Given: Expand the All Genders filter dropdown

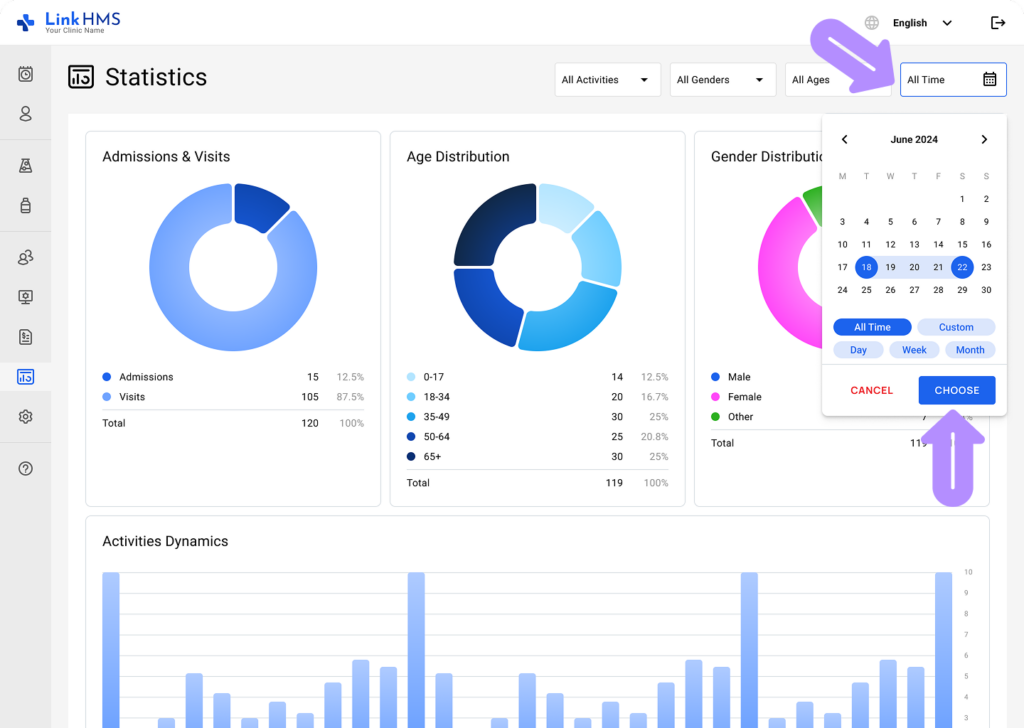Looking at the screenshot, I should tap(722, 79).
